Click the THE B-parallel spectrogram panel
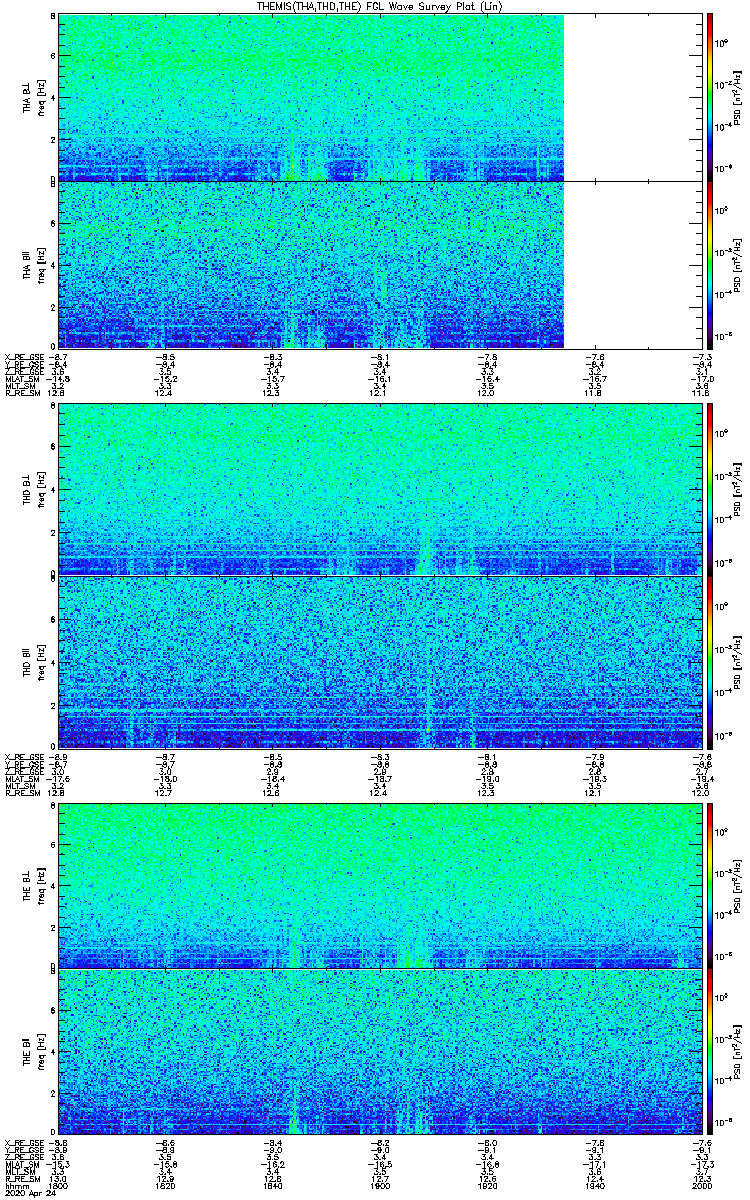Image resolution: width=750 pixels, height=1200 pixels. (x=380, y=1051)
